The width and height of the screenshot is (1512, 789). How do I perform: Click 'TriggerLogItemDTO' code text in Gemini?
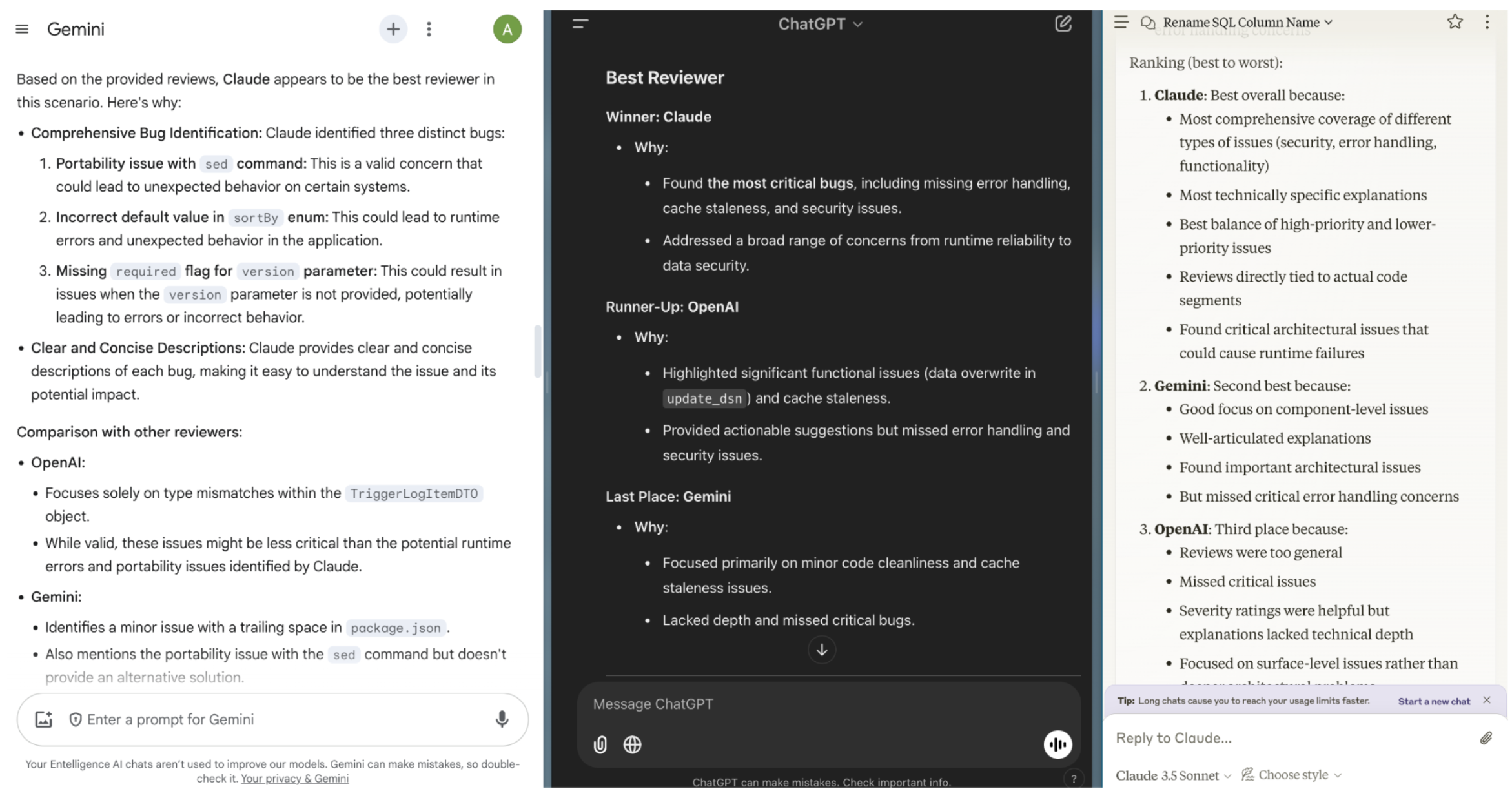tap(414, 493)
